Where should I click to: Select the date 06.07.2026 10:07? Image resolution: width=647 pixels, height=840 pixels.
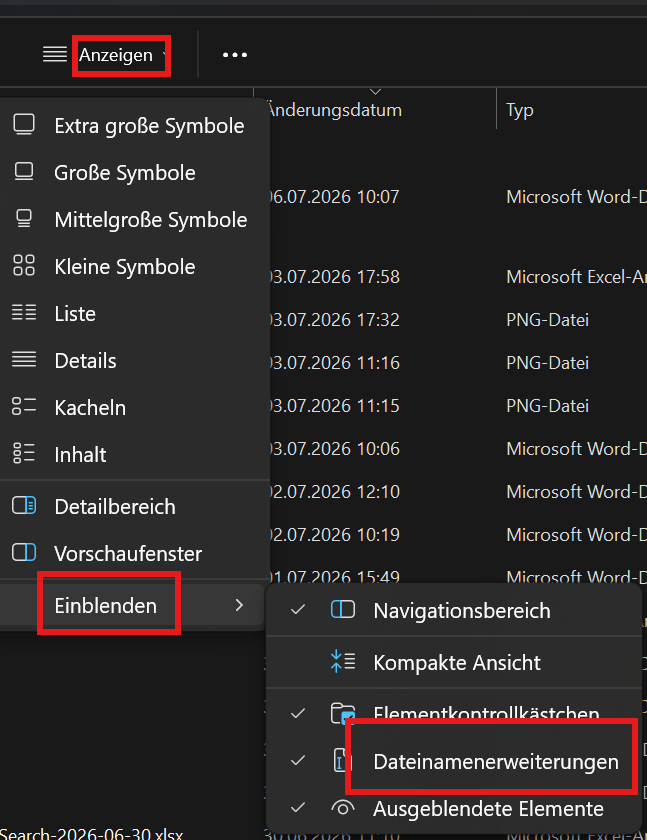pos(334,197)
